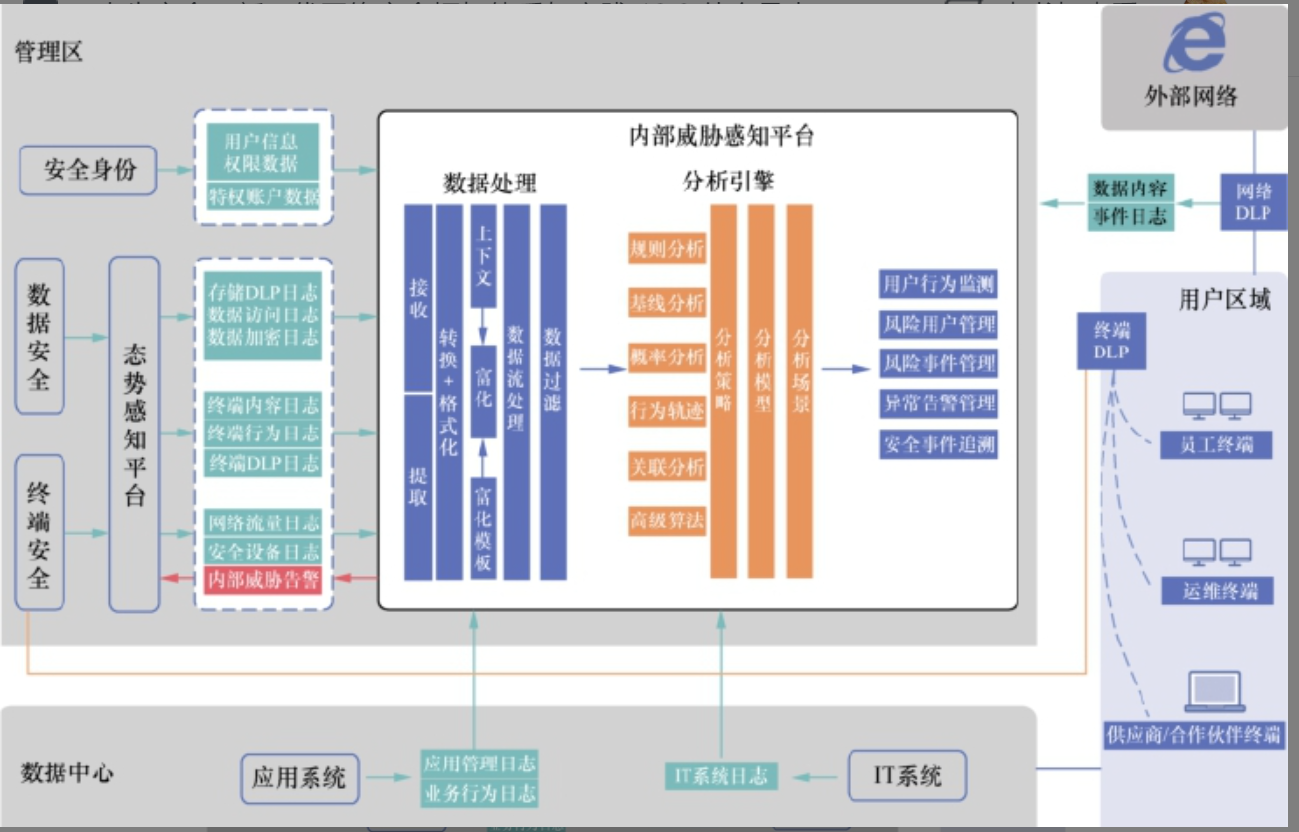This screenshot has width=1299, height=832.
Task: Click the 管理区 heading
Action: (48, 52)
